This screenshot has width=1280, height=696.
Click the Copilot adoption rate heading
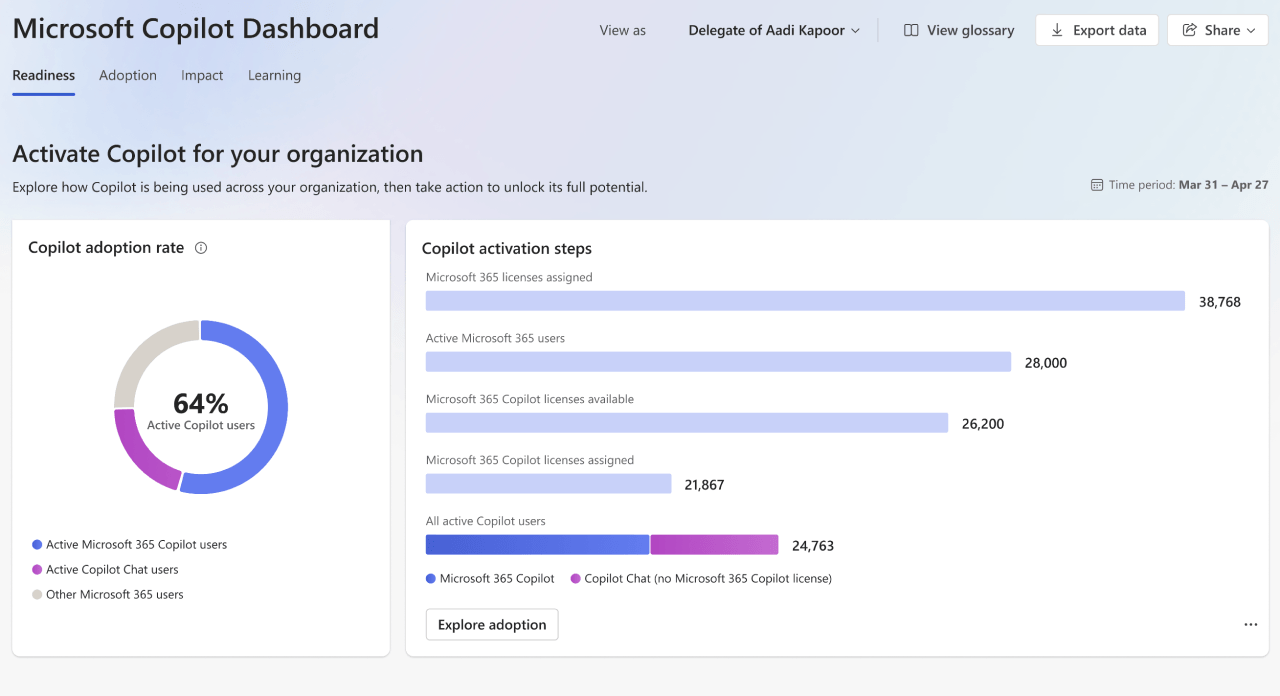pos(106,248)
